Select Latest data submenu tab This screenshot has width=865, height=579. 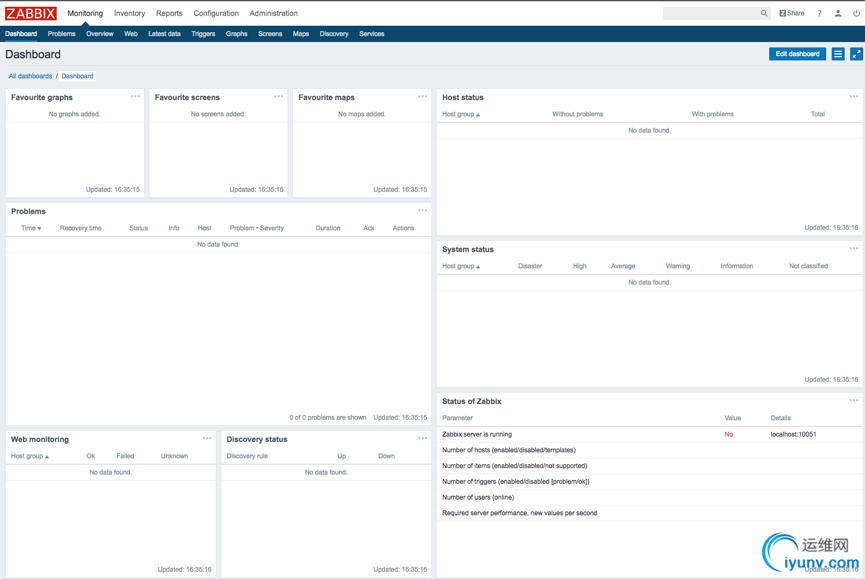pos(164,34)
